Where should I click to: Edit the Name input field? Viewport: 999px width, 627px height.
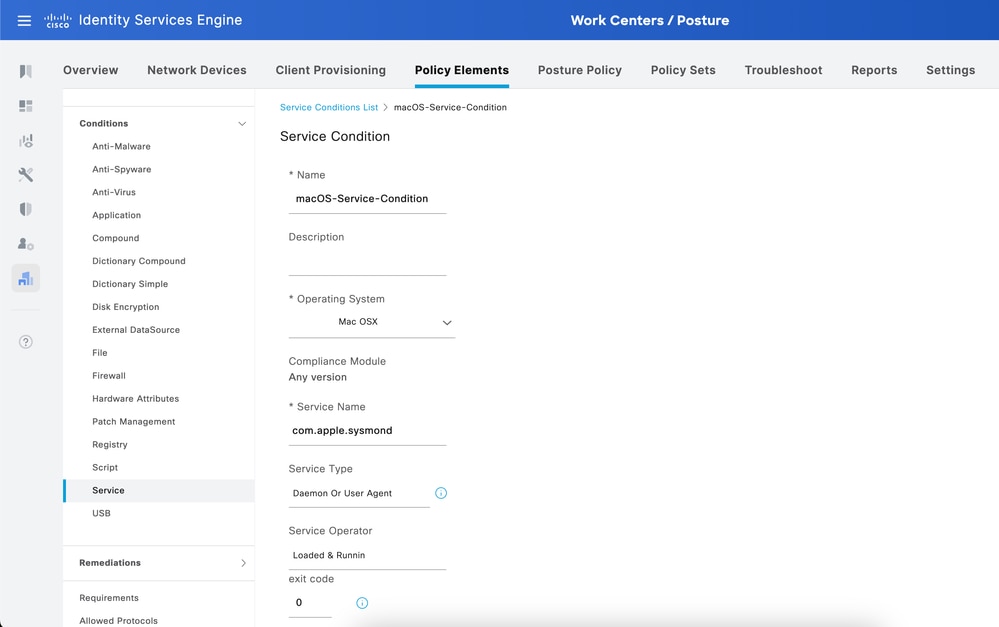click(368, 199)
